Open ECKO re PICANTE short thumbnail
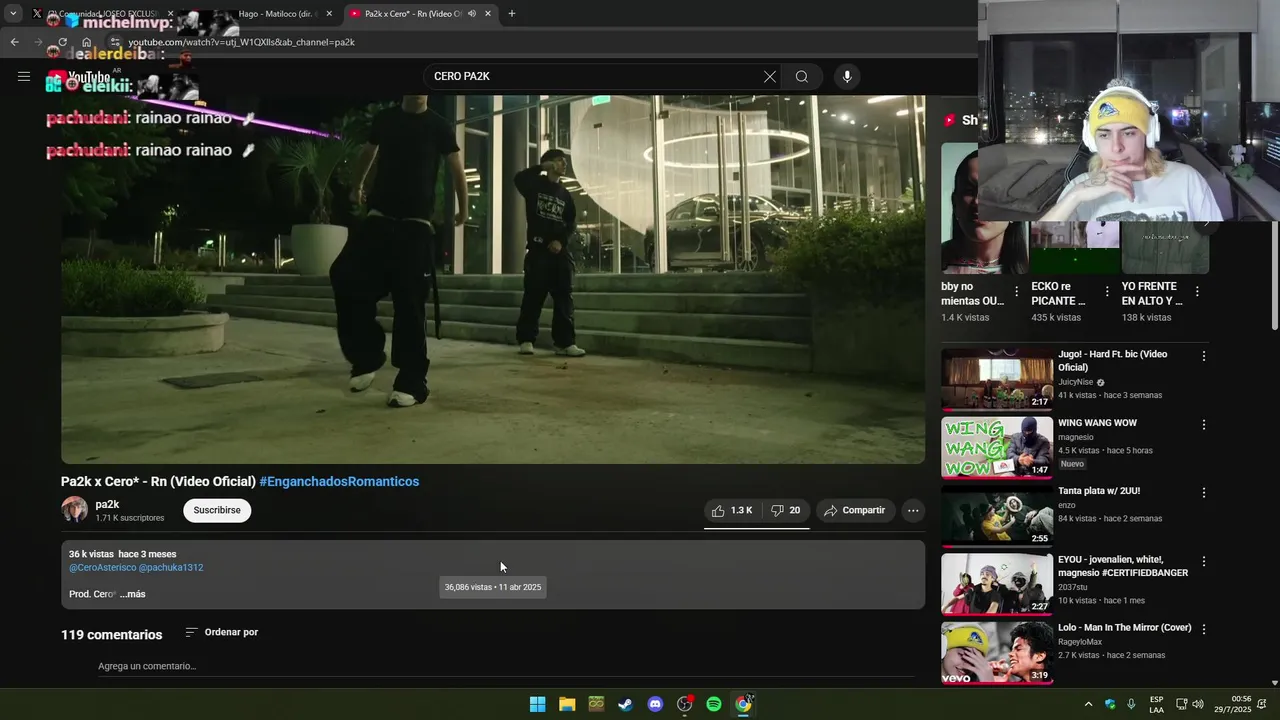Image resolution: width=1280 pixels, height=720 pixels. point(1075,246)
